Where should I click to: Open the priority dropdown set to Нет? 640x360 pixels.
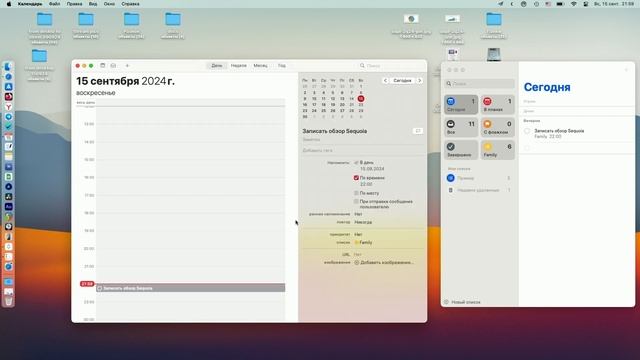point(358,234)
